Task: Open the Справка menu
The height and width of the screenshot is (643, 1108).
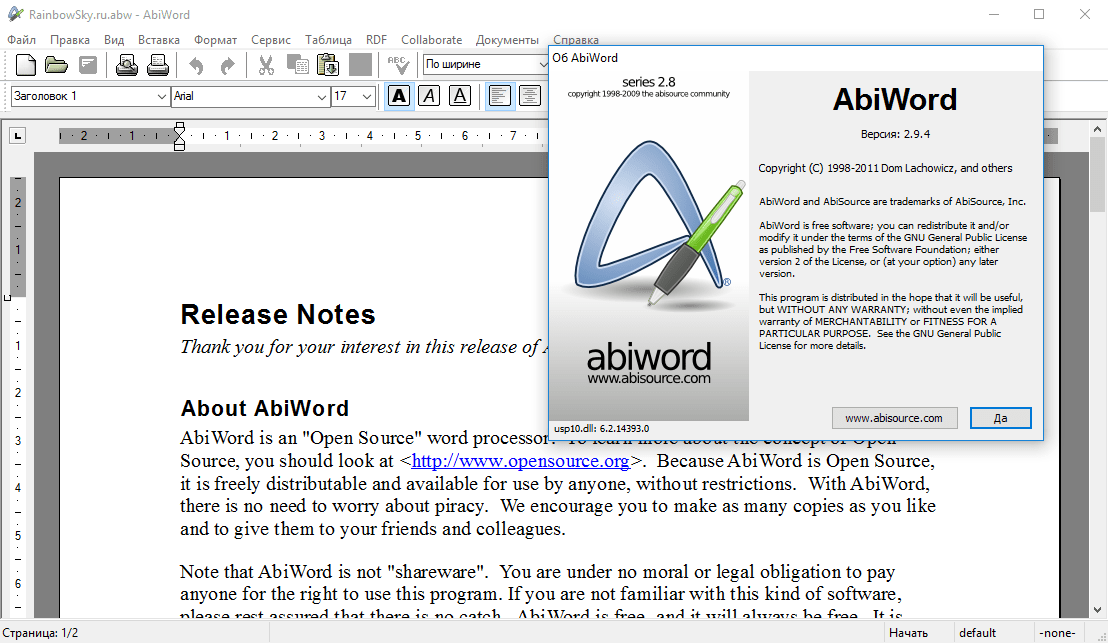Action: point(575,40)
